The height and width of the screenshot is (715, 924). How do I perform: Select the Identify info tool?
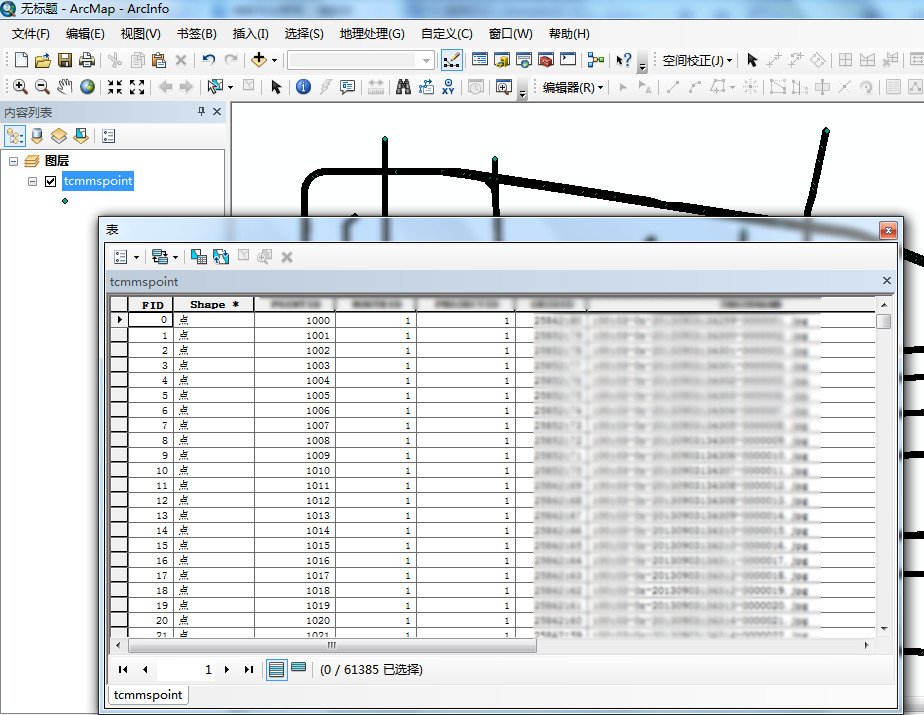(x=304, y=87)
